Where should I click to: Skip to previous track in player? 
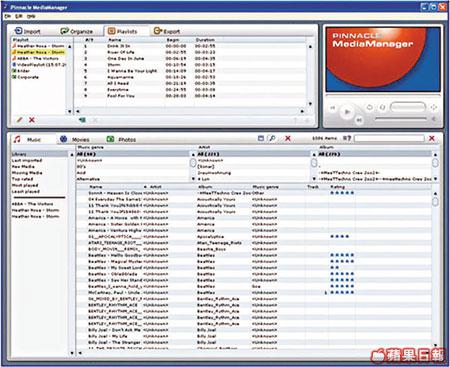click(332, 107)
